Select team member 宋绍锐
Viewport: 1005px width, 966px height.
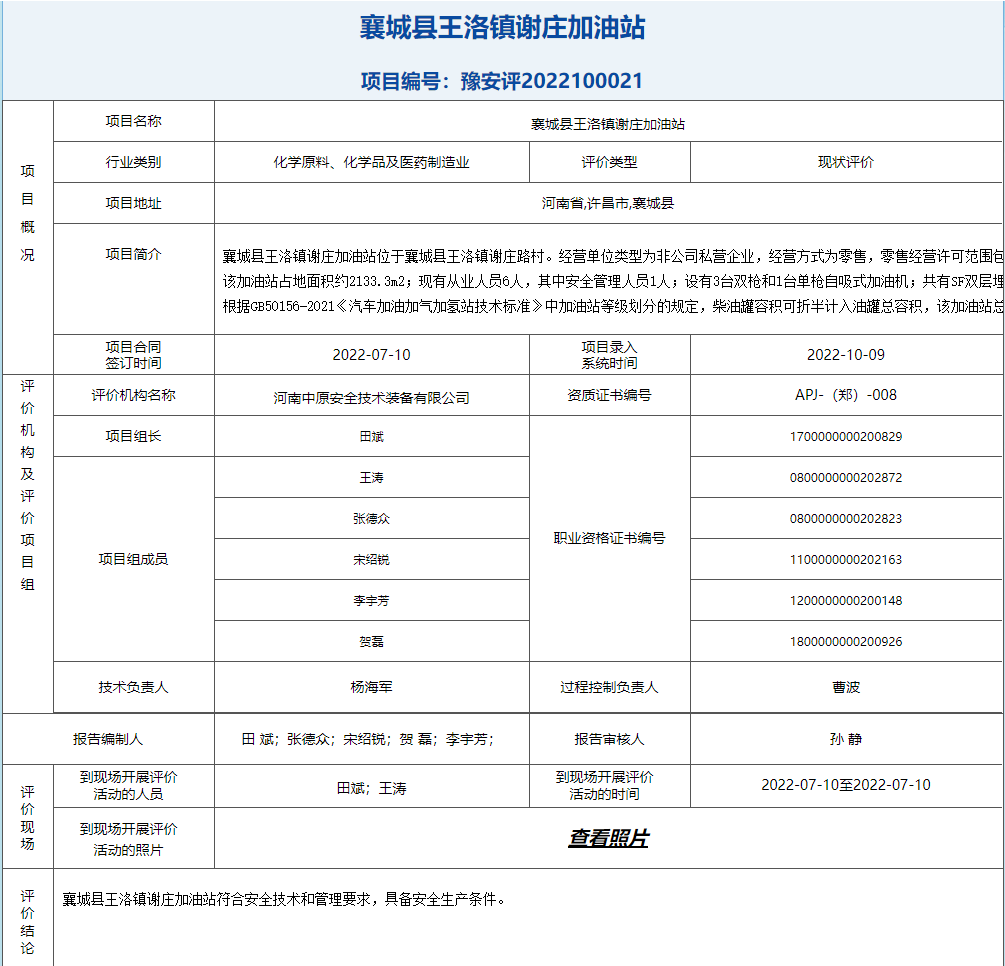point(372,560)
